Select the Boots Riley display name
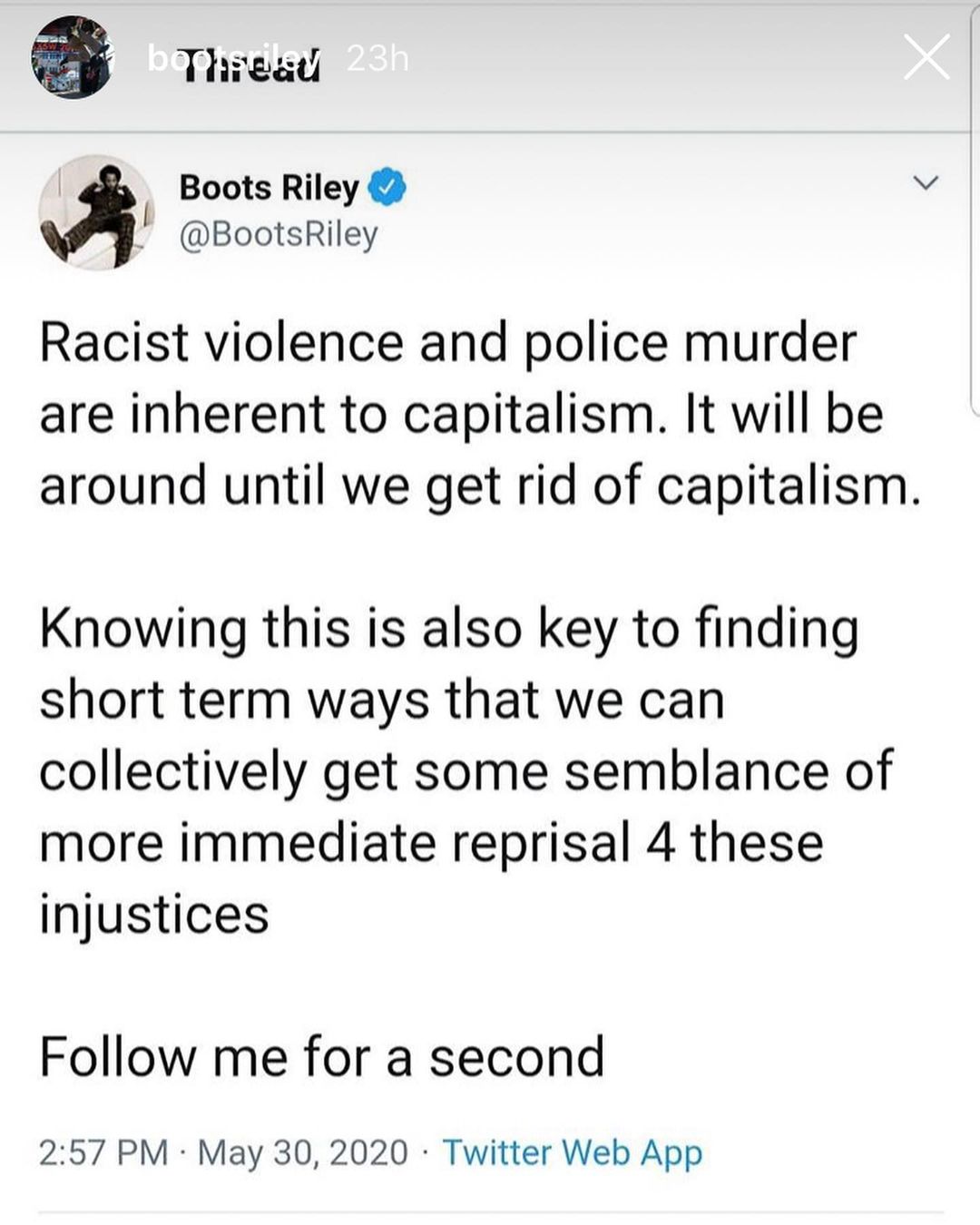 [x=269, y=187]
